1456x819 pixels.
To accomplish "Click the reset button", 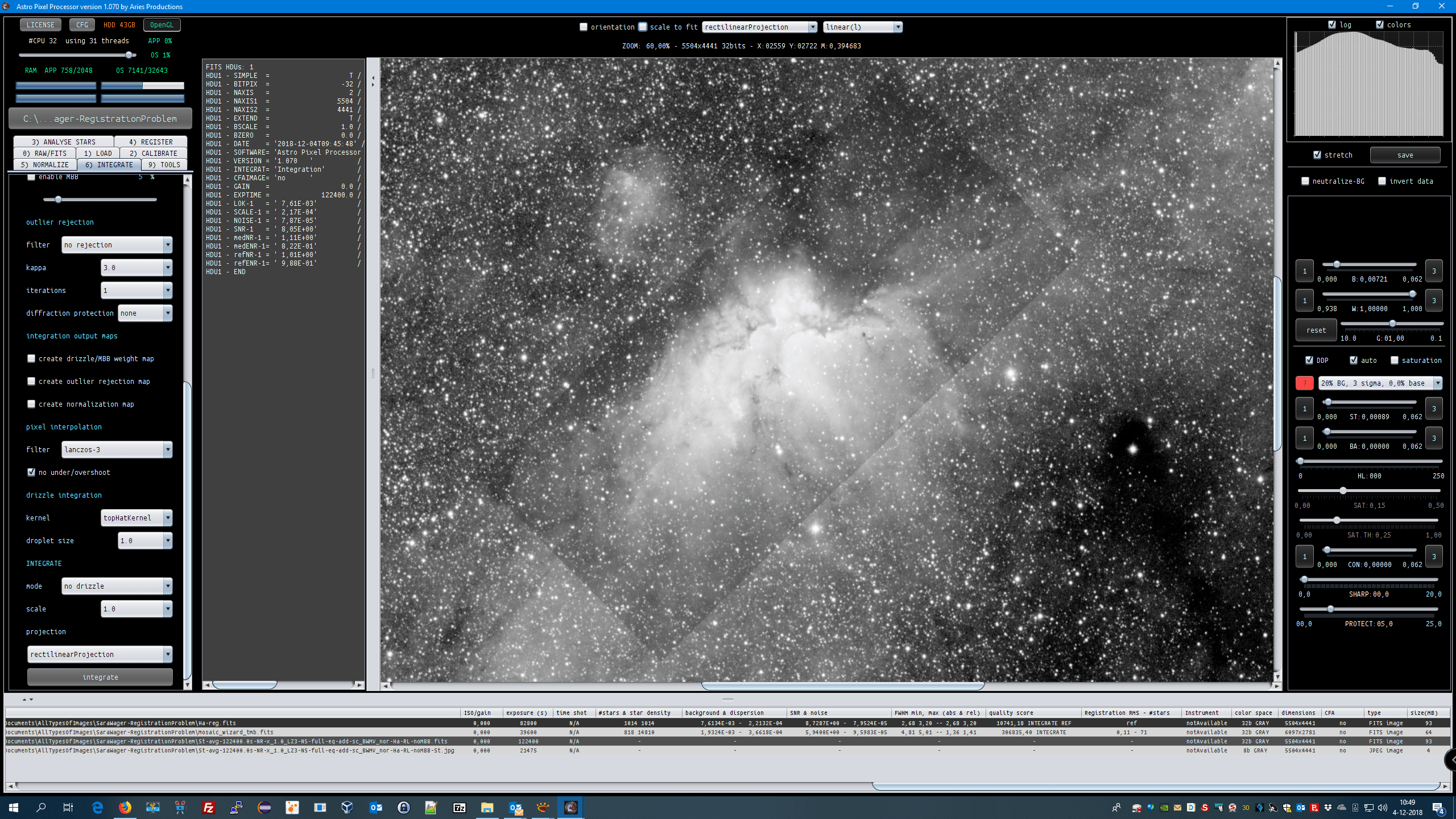I will pos(1316,330).
